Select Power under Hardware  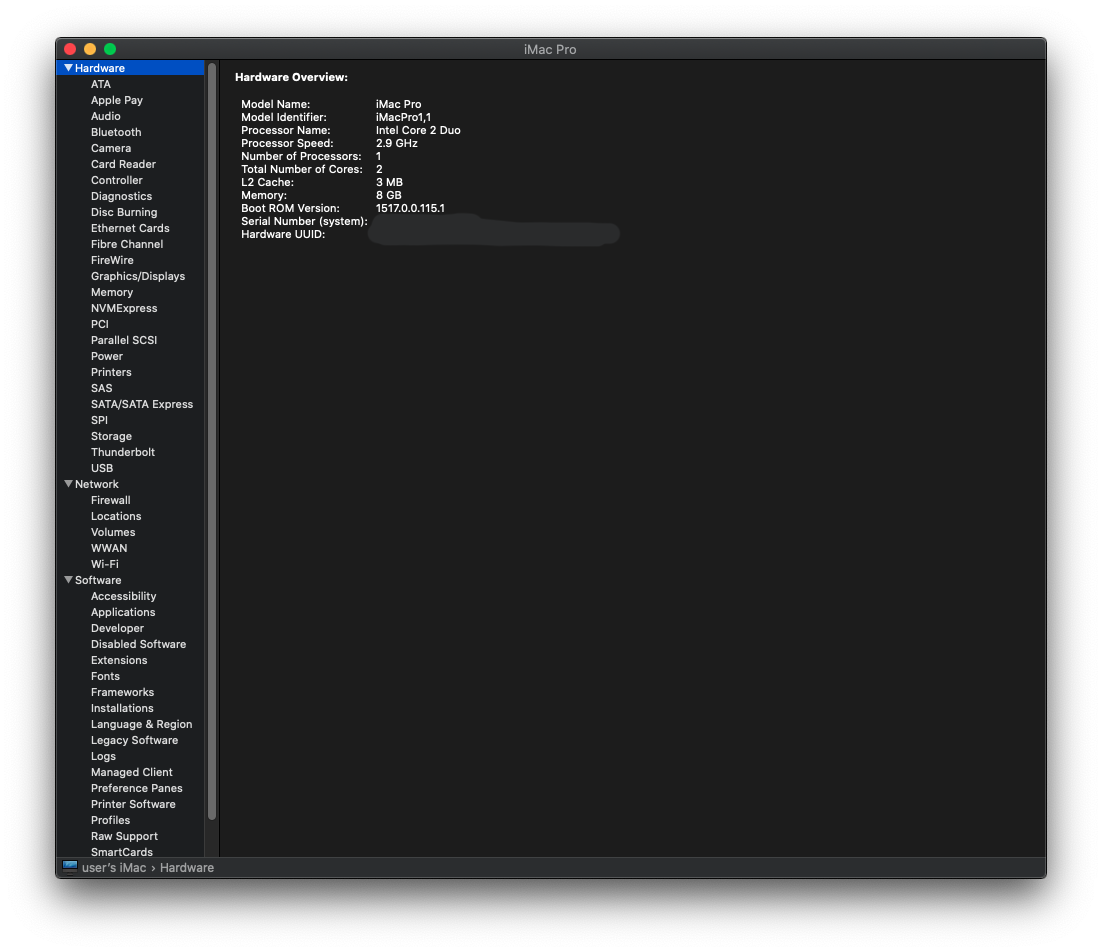tap(106, 356)
